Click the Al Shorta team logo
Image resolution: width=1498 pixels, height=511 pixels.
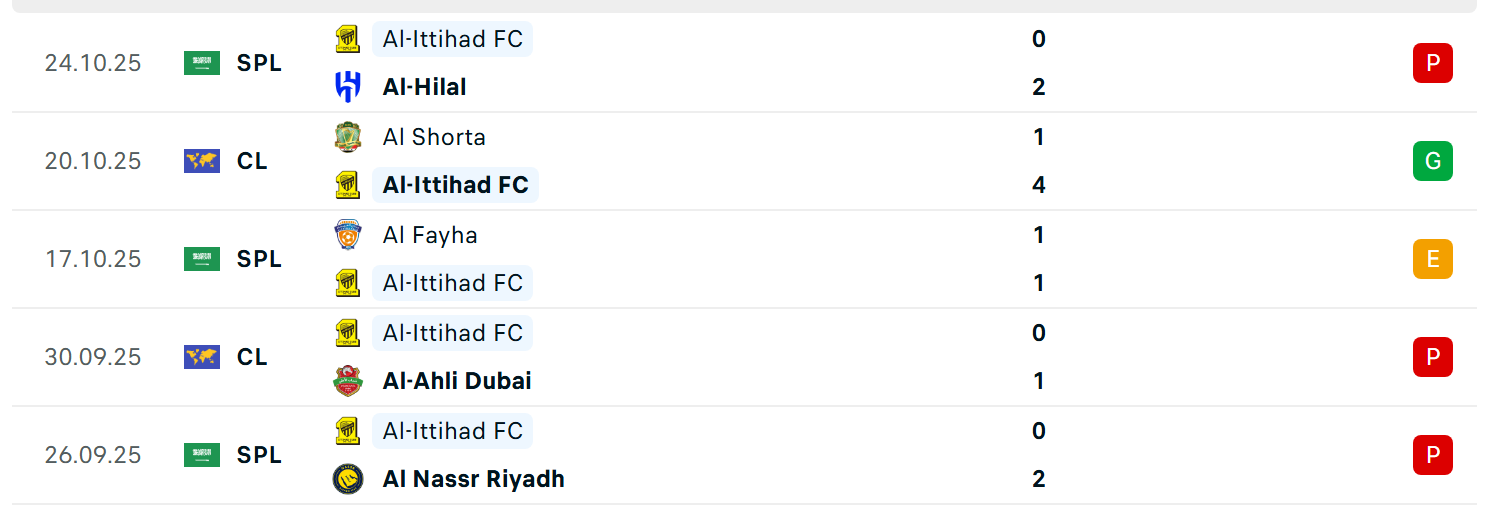[347, 137]
